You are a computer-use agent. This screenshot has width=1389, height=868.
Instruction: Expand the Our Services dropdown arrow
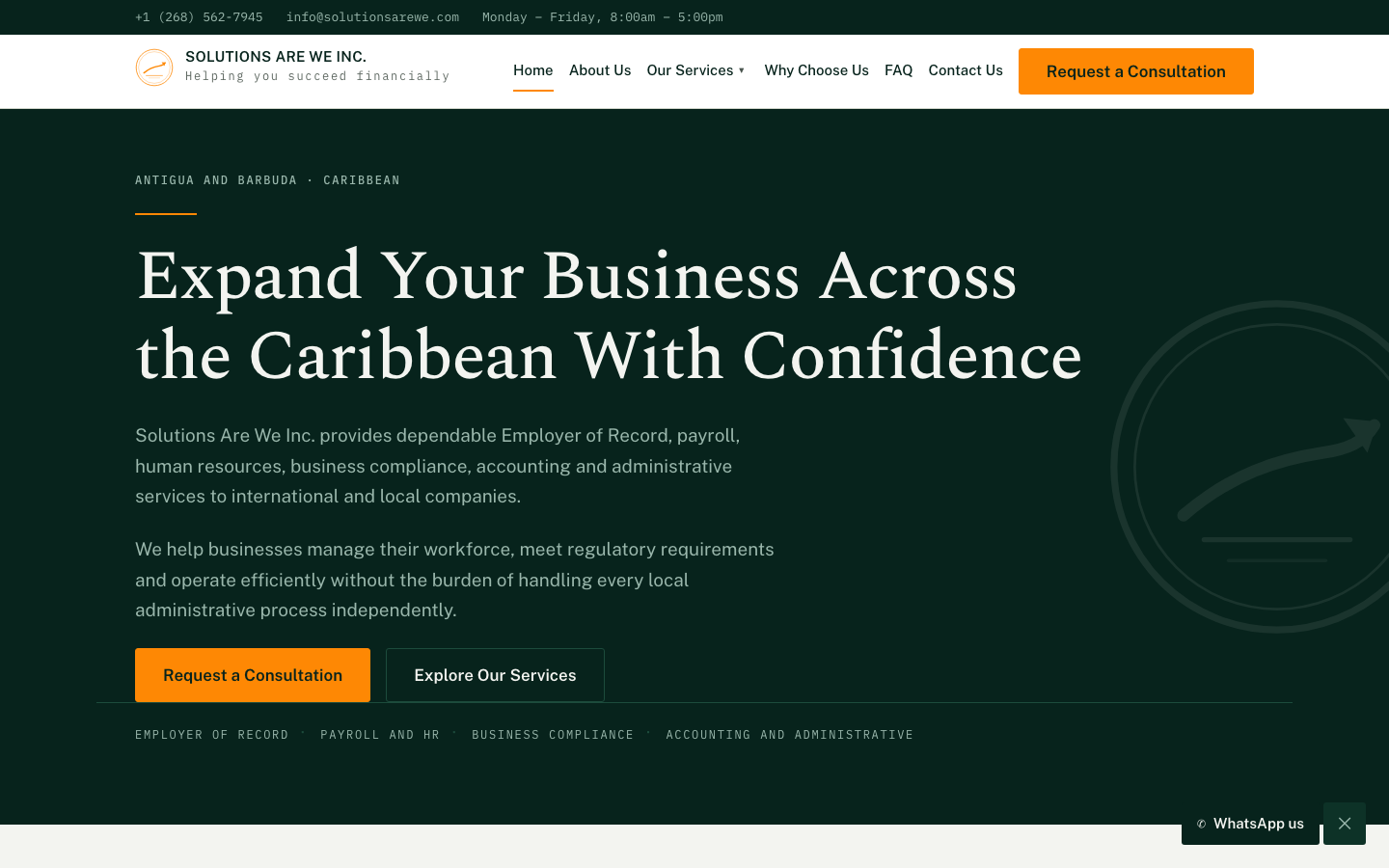coord(742,70)
